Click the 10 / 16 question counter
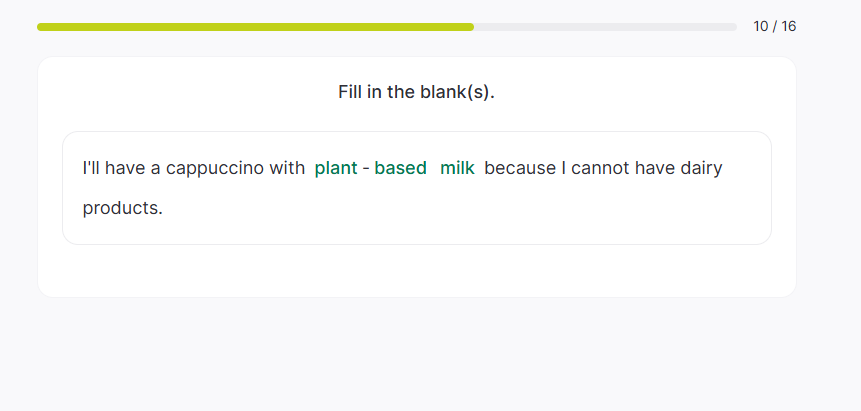The height and width of the screenshot is (411, 861). point(775,27)
